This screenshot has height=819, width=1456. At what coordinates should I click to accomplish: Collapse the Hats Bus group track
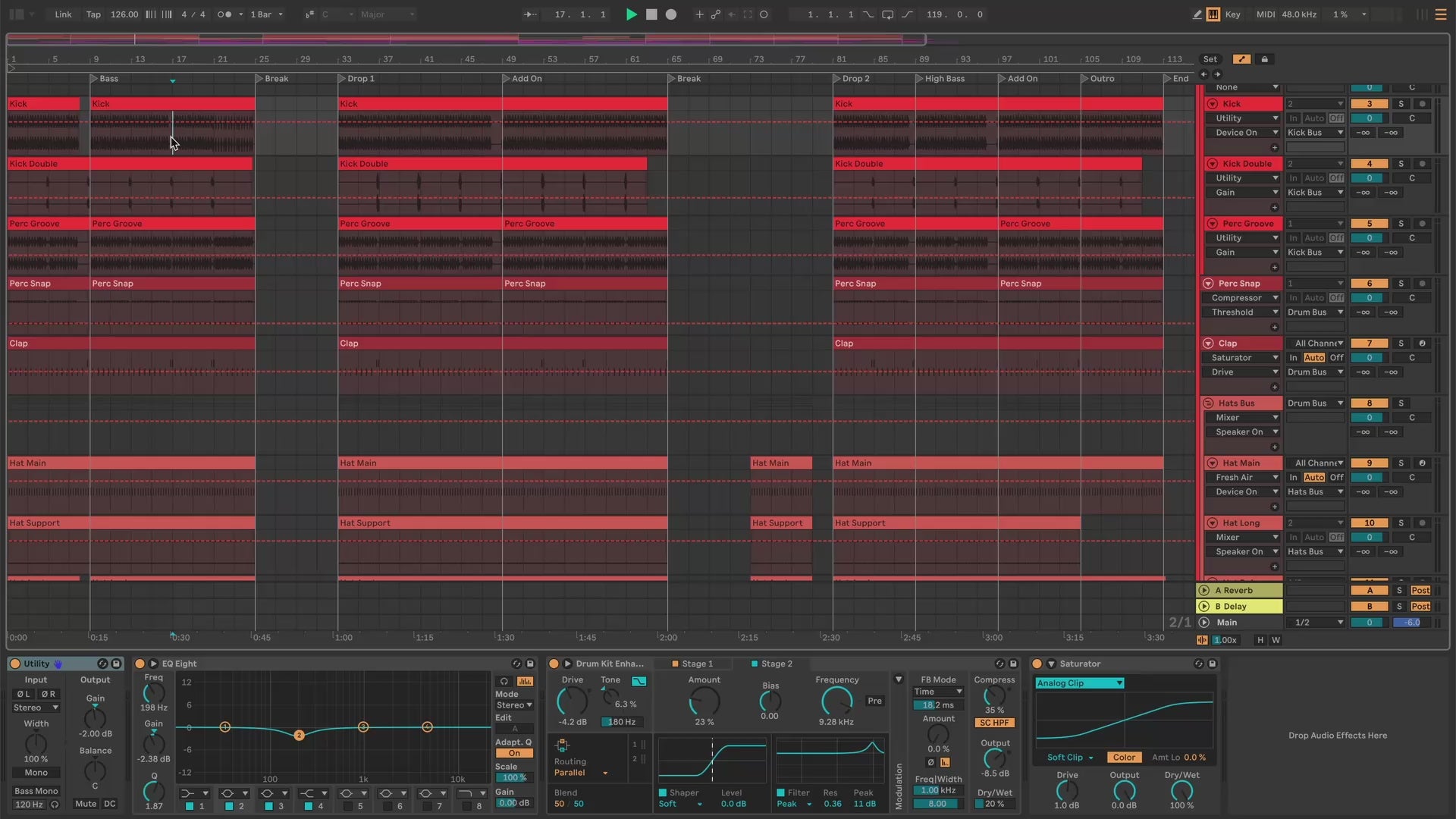tap(1208, 403)
